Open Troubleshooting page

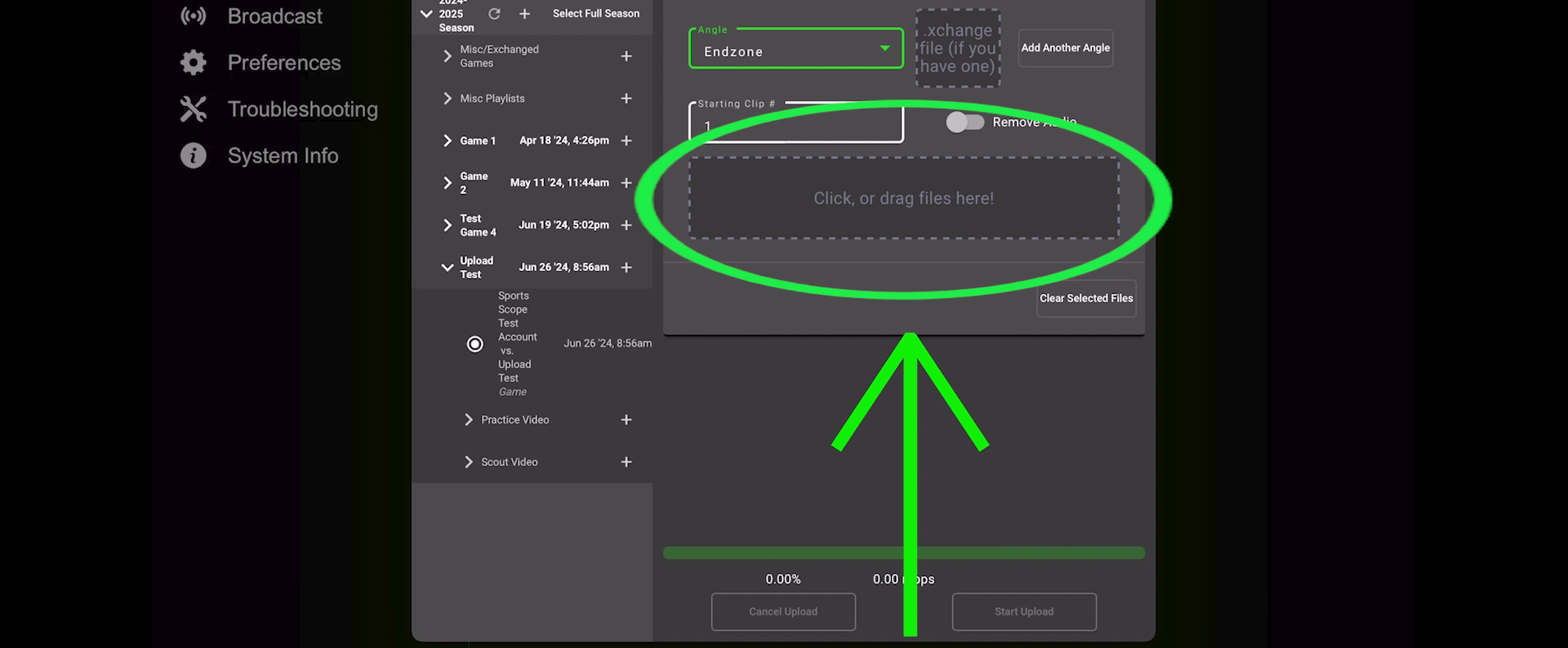pos(302,109)
